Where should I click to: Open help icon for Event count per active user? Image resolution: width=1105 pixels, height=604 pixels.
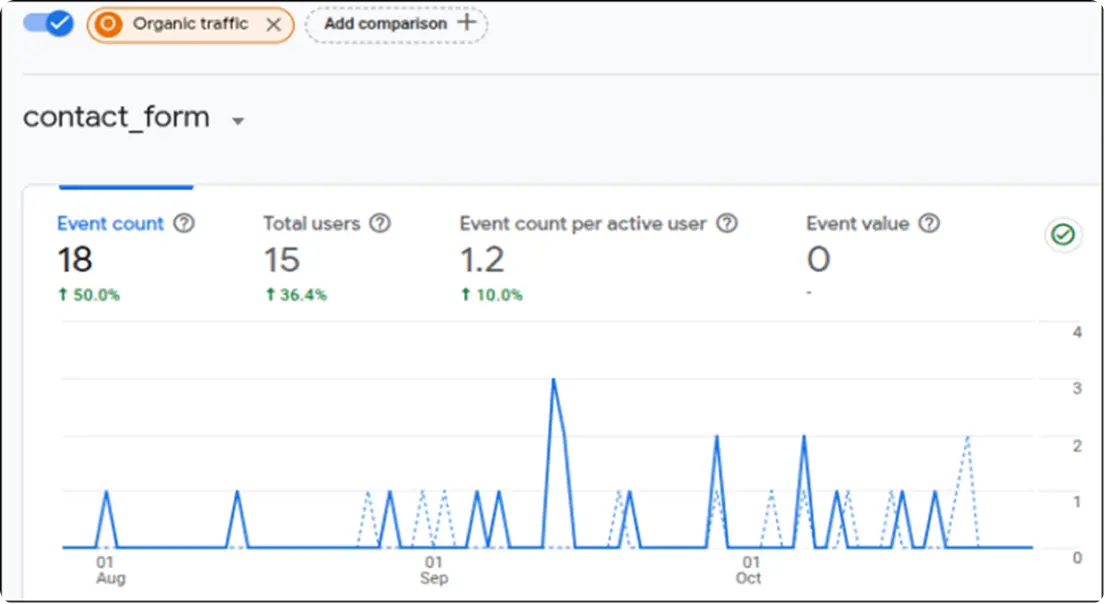click(727, 223)
